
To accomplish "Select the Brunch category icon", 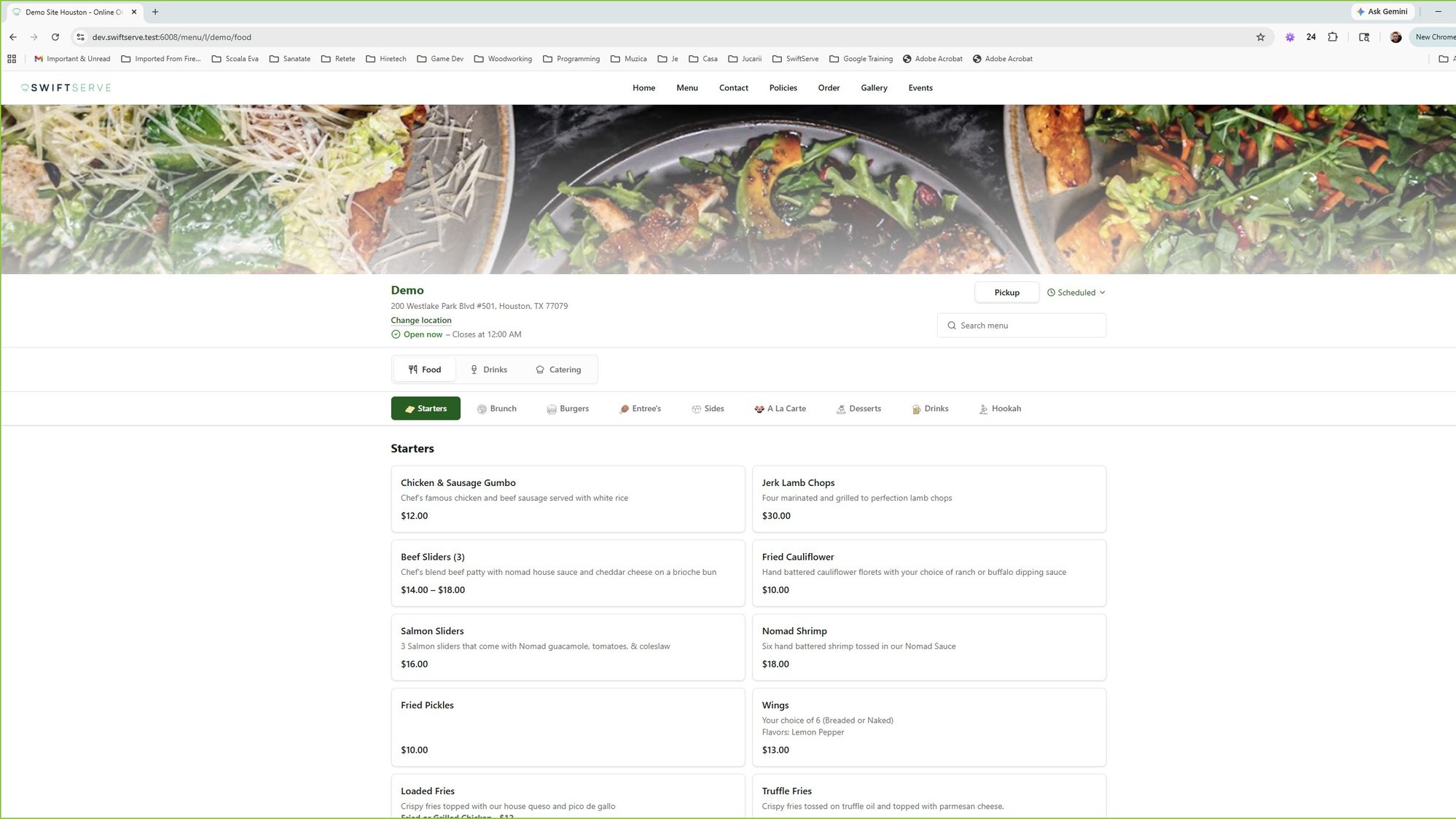I will tap(481, 409).
